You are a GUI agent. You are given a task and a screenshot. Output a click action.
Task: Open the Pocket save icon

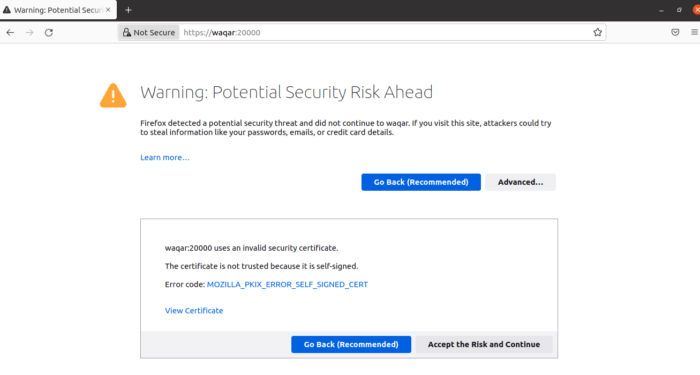point(675,32)
